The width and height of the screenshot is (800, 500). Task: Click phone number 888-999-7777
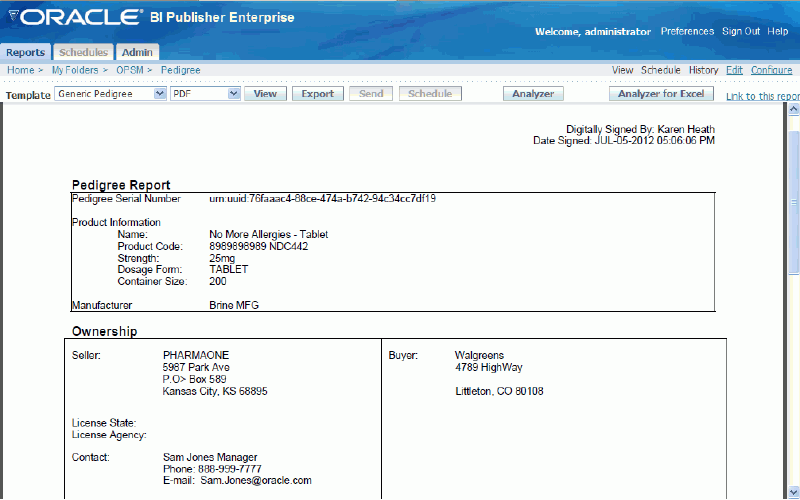pyautogui.click(x=230, y=468)
